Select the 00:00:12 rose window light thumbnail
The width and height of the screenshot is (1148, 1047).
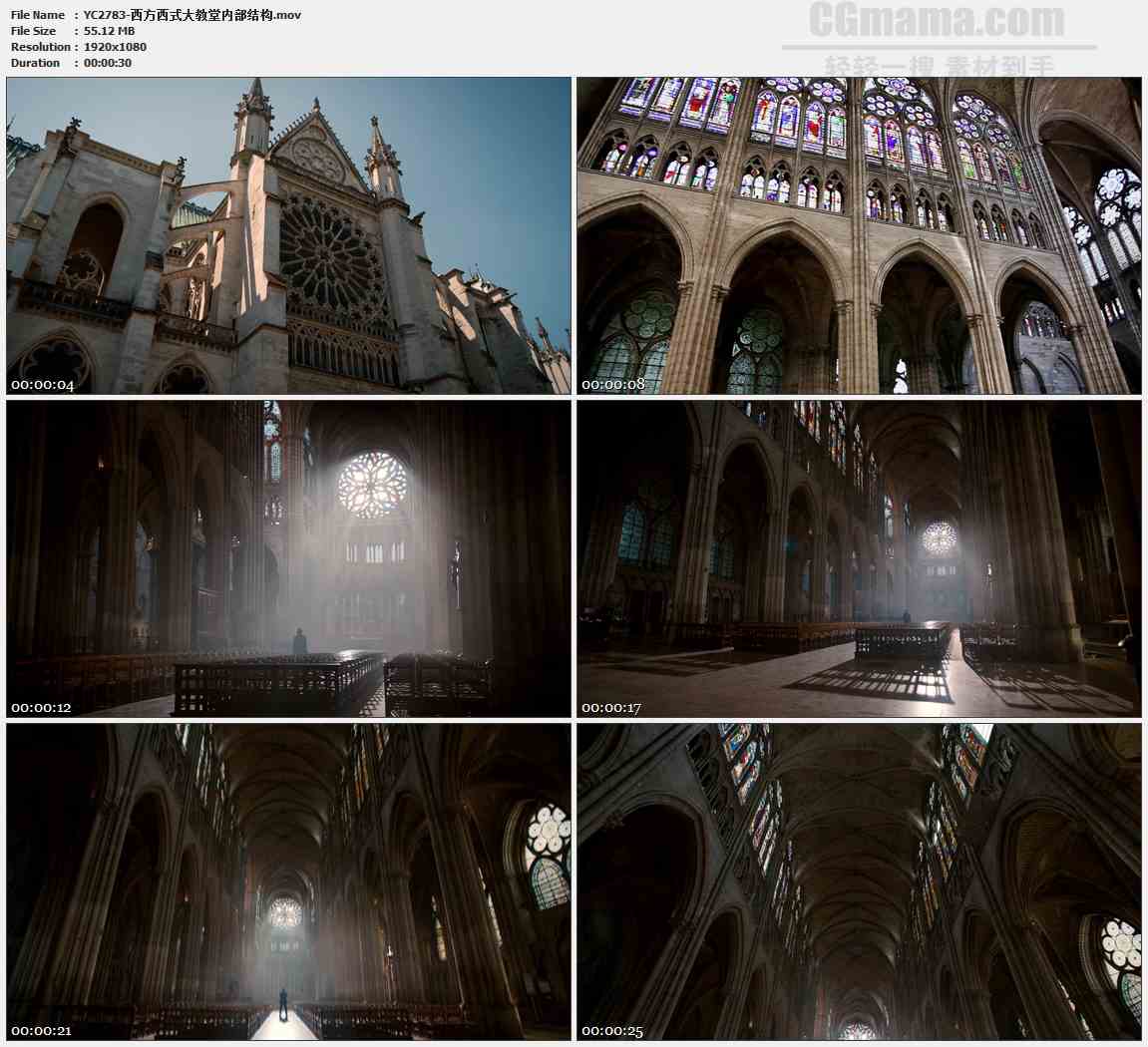click(288, 558)
